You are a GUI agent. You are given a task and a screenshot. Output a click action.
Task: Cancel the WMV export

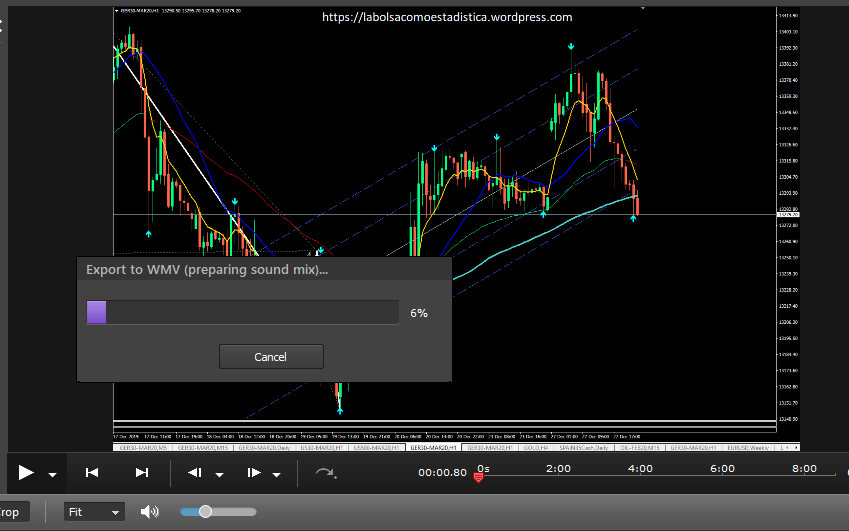(271, 357)
